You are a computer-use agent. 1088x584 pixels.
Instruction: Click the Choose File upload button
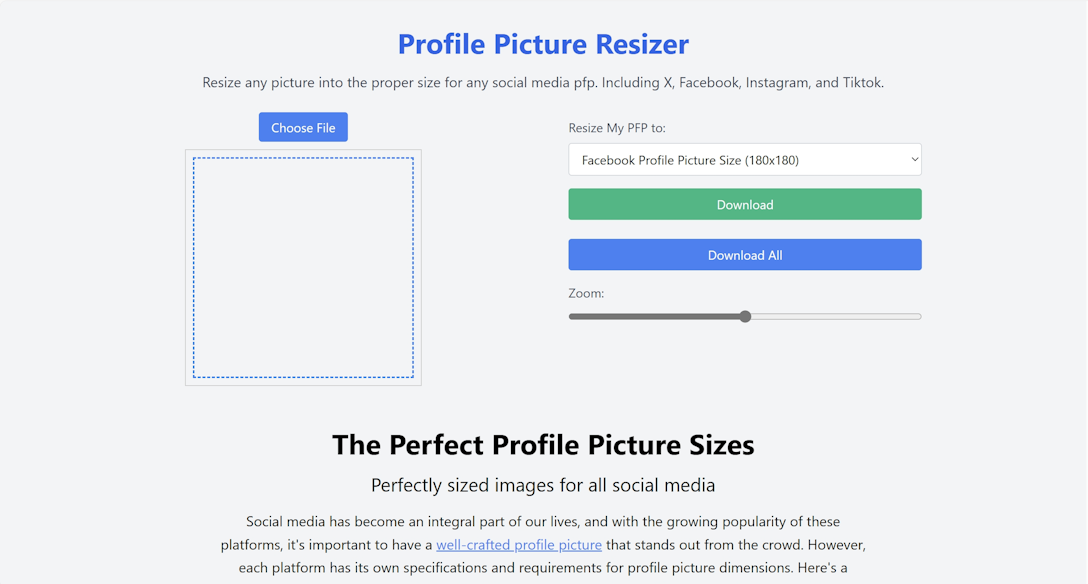point(302,127)
